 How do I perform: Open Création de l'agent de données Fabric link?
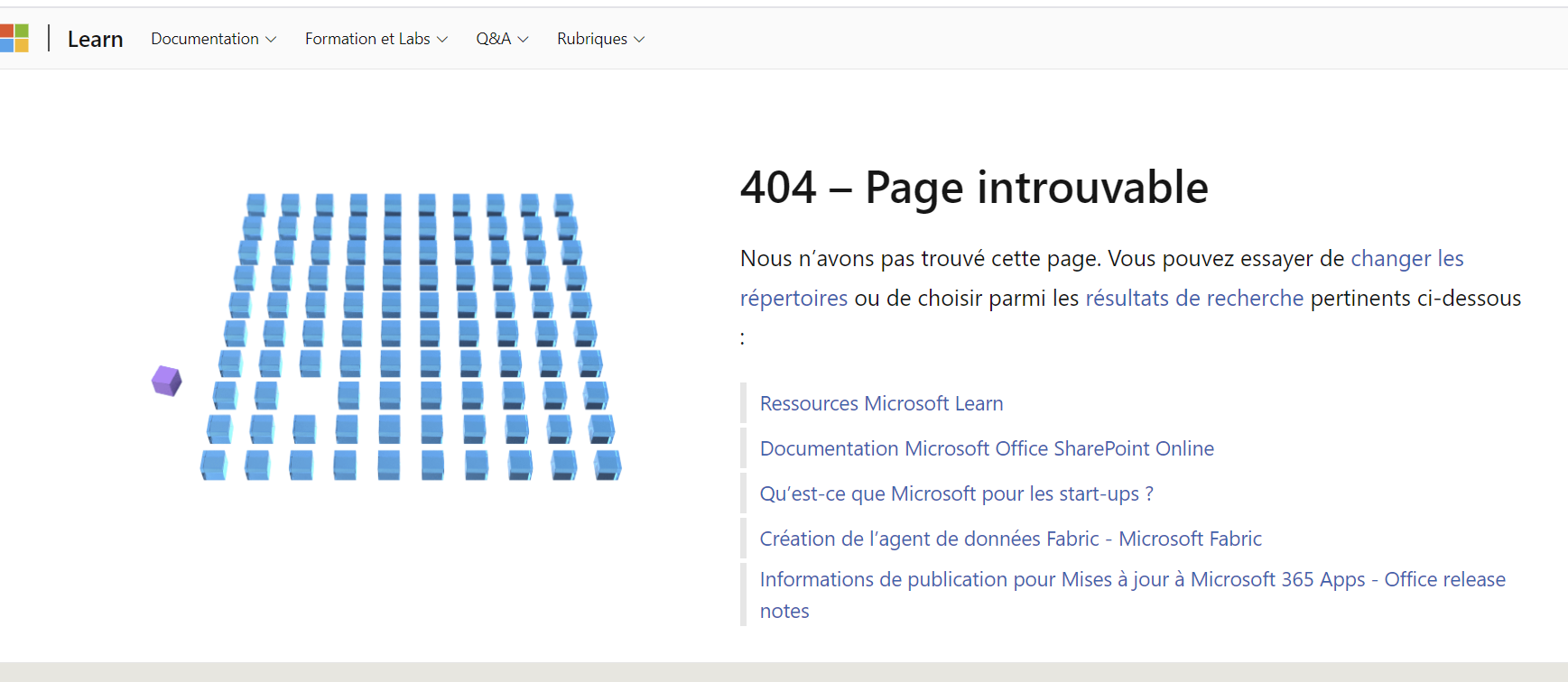[1010, 539]
